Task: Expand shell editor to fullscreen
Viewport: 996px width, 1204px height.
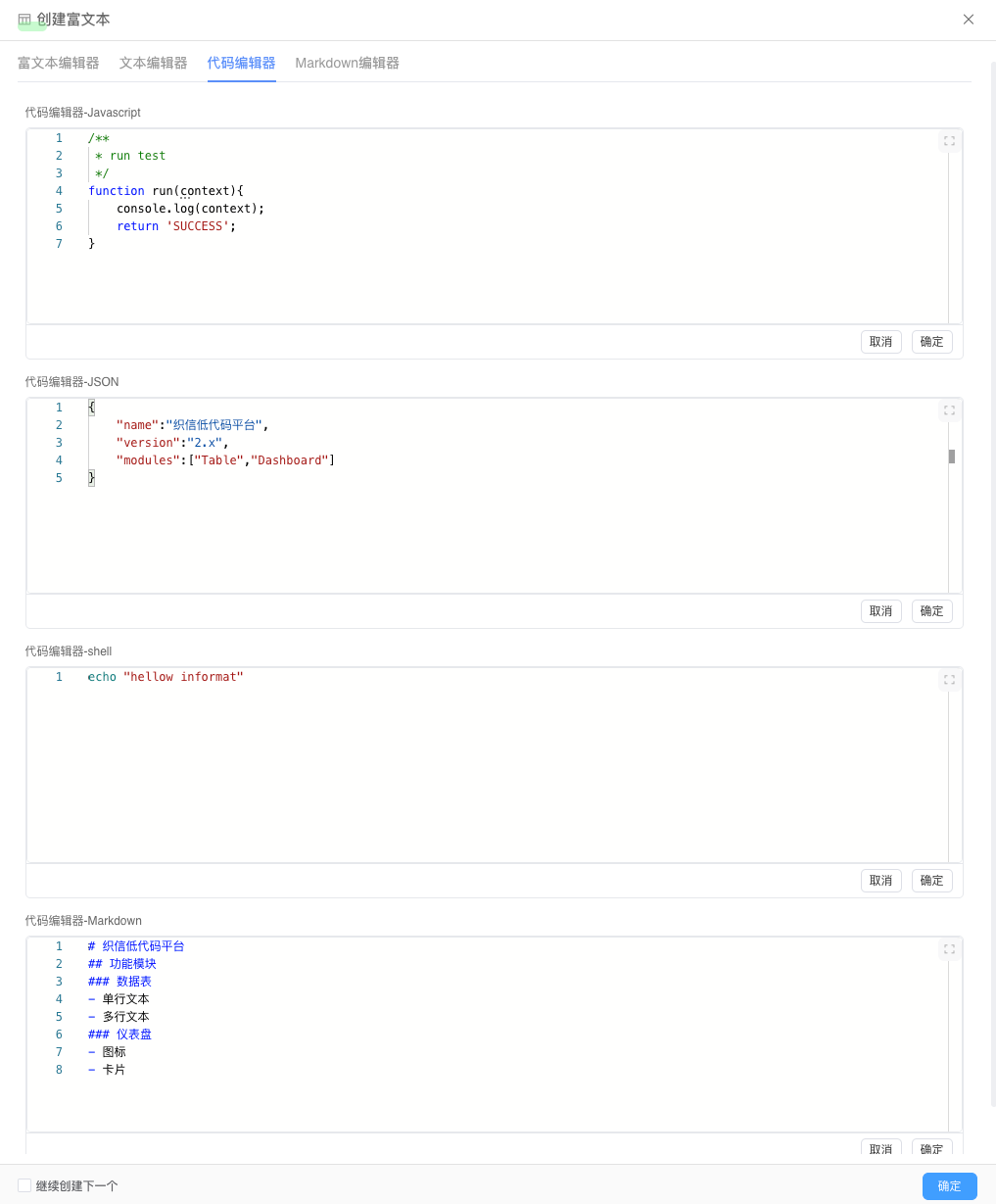Action: click(x=949, y=680)
